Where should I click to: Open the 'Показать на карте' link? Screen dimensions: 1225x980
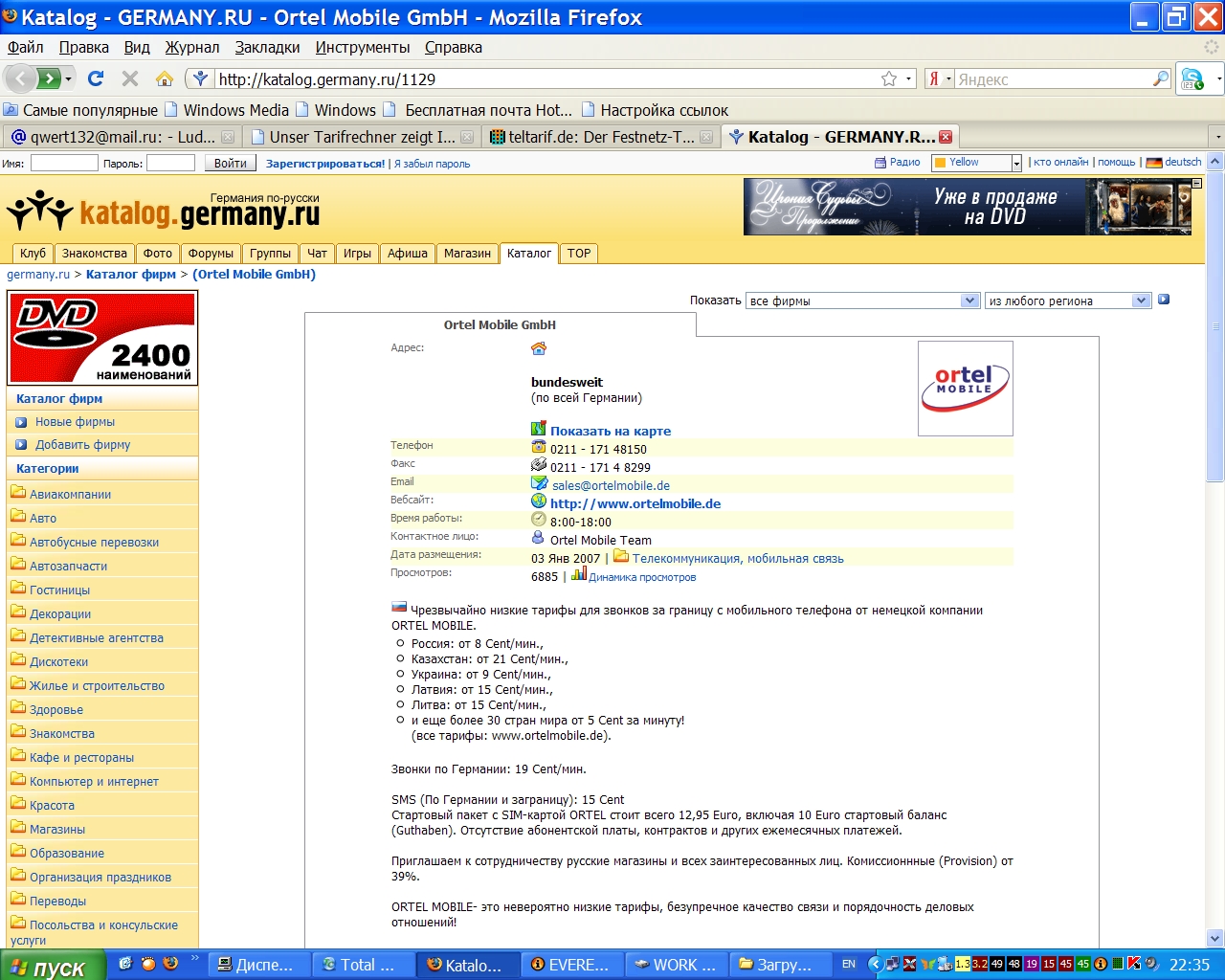click(x=610, y=431)
